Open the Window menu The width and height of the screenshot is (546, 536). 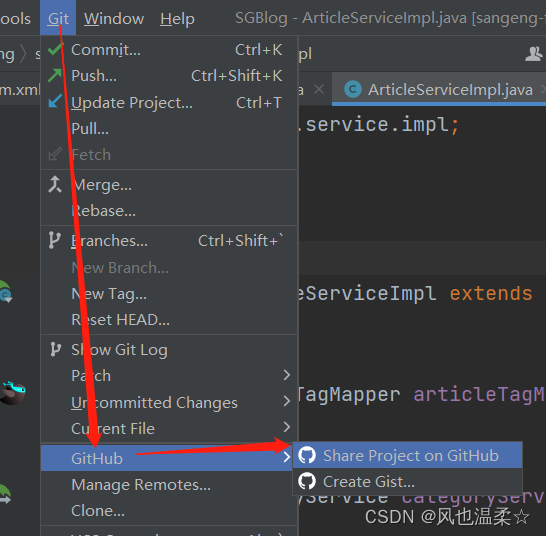point(114,18)
